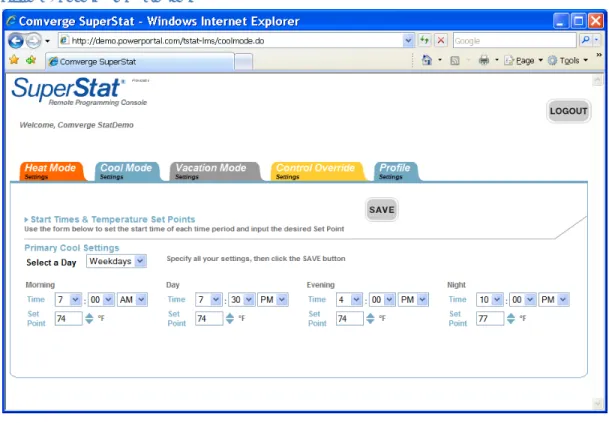Open the search provider dropdown arrow
The image size is (609, 423).
[596, 40]
